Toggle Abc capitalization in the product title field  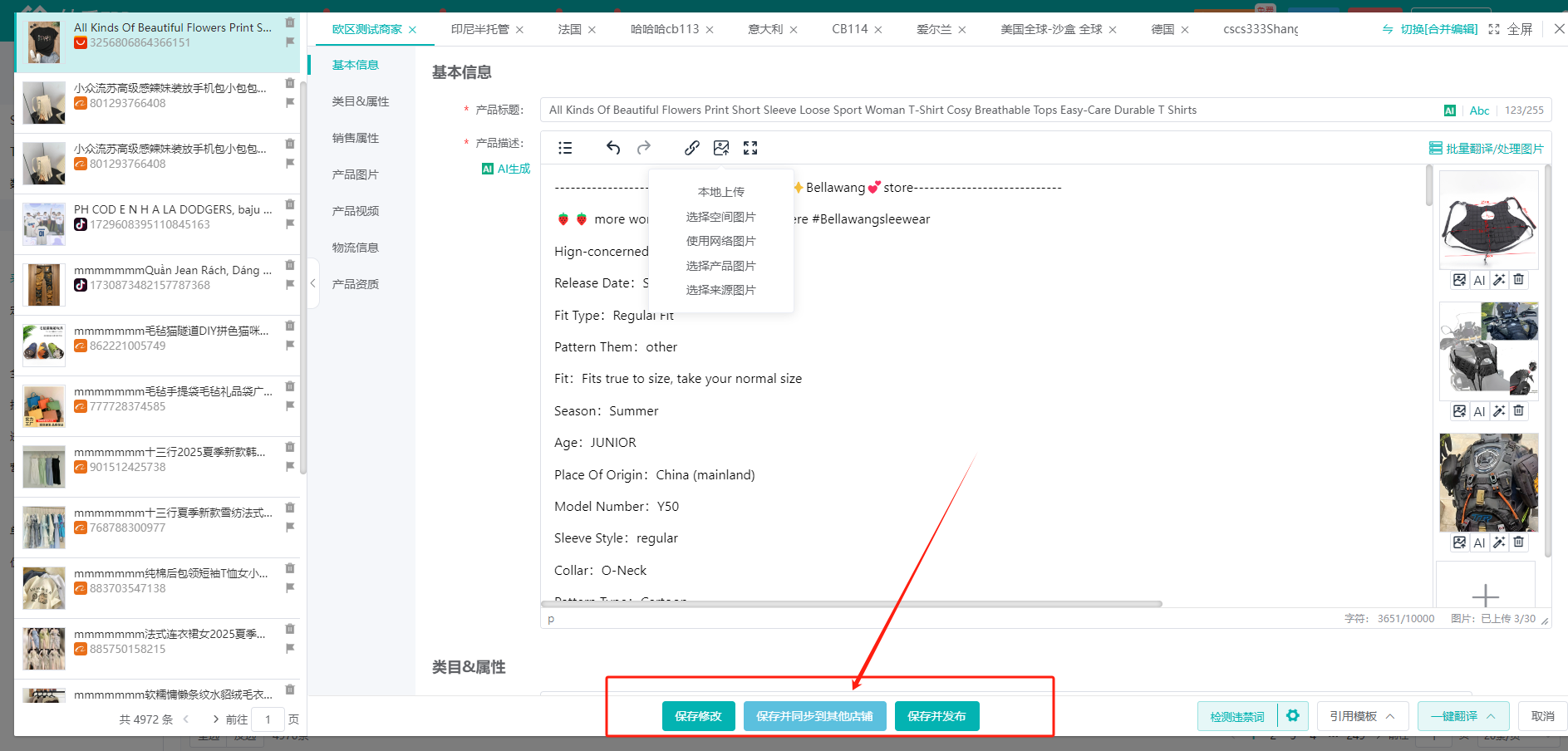(x=1479, y=110)
